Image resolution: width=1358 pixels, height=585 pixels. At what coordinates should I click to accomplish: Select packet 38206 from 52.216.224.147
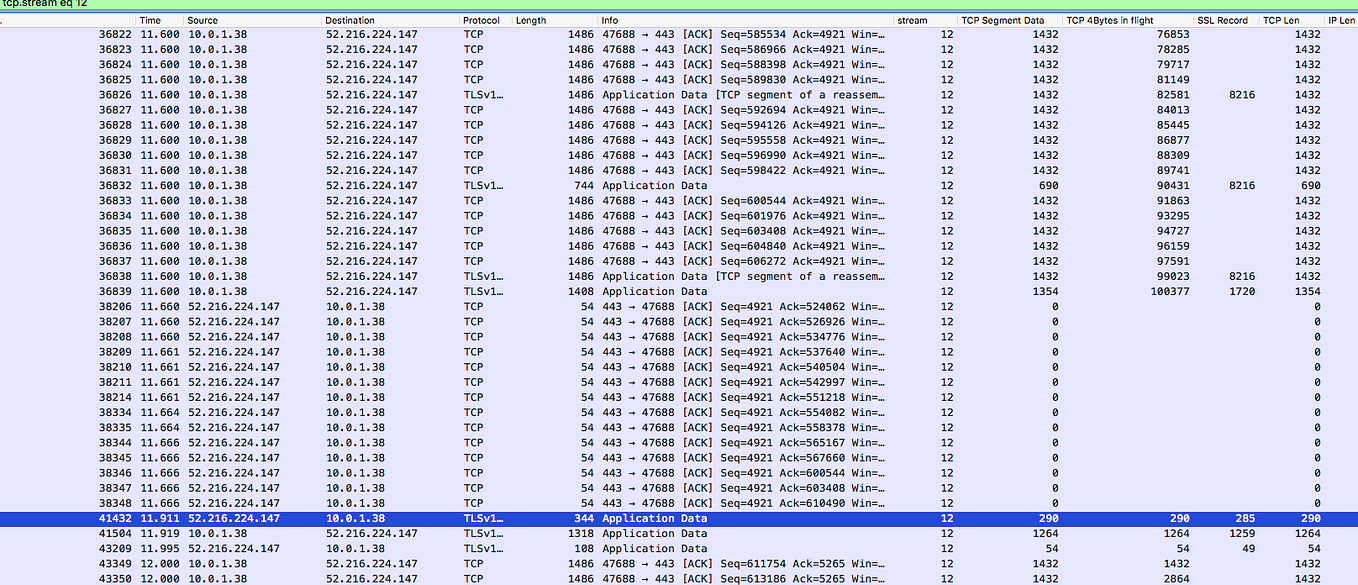[x=400, y=306]
